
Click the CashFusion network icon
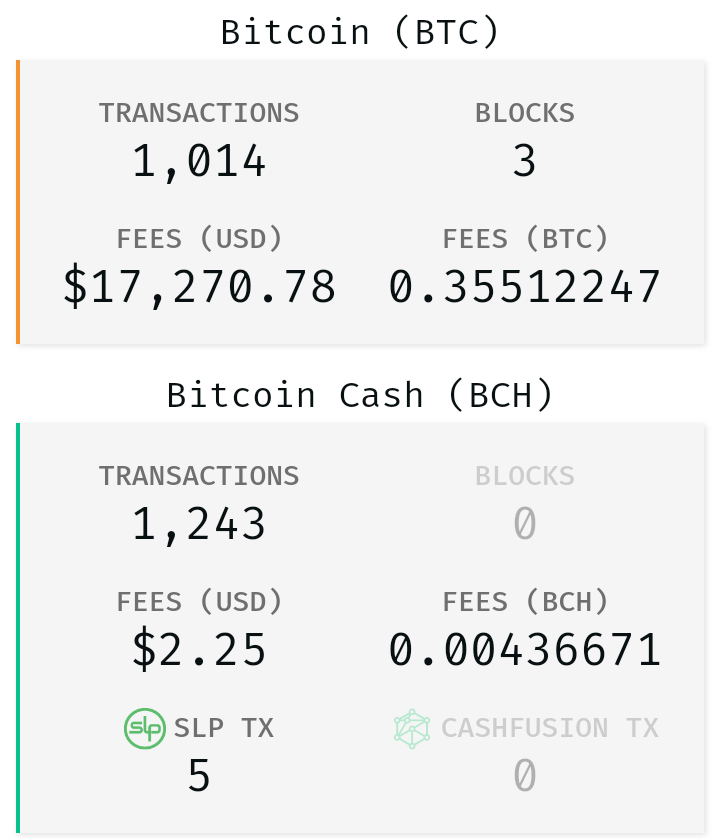[x=412, y=728]
